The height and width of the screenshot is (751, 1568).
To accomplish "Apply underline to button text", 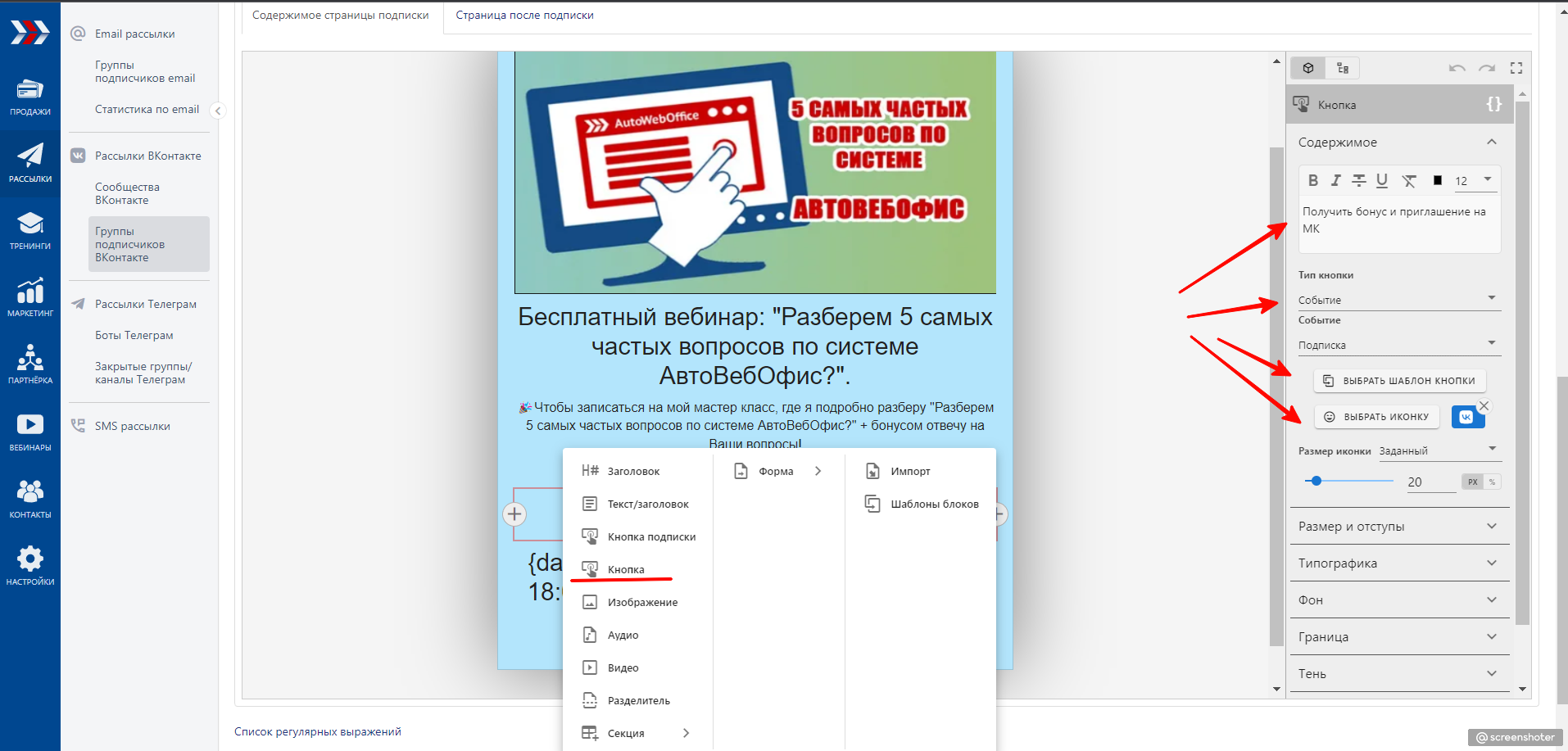I will [1382, 181].
